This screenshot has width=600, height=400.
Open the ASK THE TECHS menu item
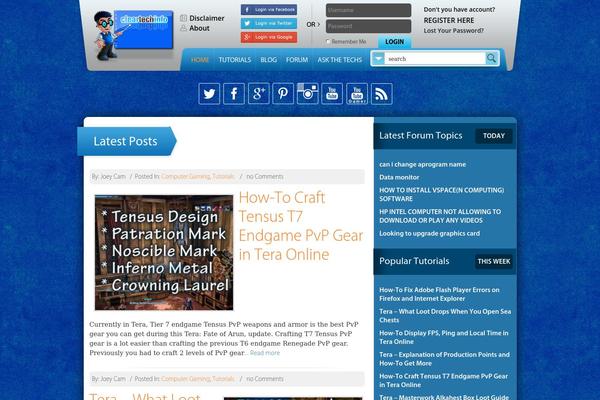[x=339, y=60]
